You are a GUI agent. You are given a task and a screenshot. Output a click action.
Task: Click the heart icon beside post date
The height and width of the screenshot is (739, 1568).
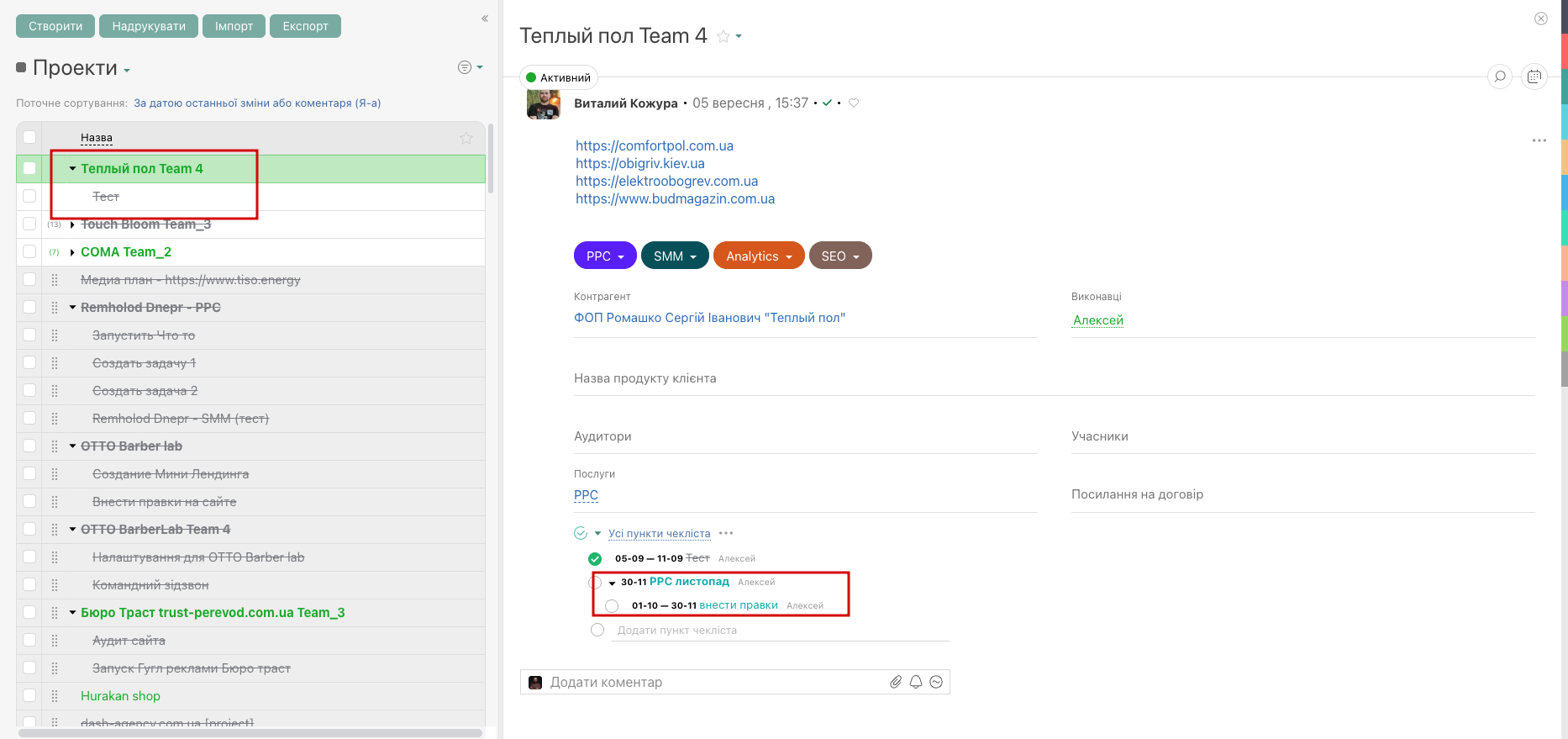coord(854,103)
